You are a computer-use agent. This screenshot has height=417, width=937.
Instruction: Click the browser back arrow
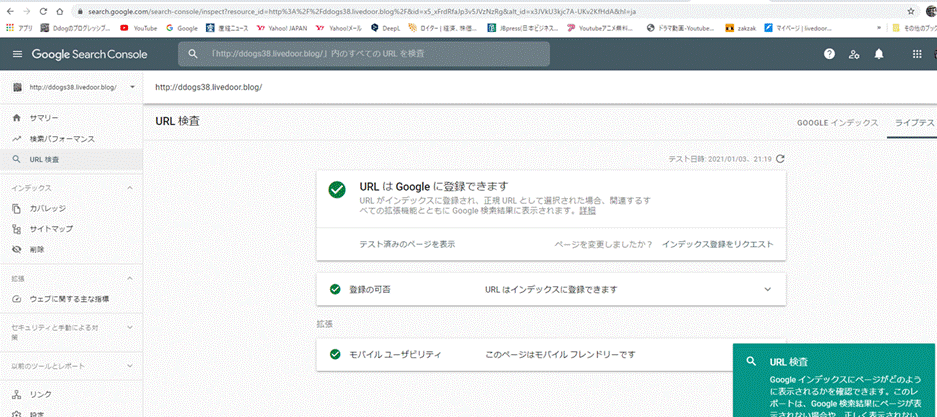tap(10, 11)
